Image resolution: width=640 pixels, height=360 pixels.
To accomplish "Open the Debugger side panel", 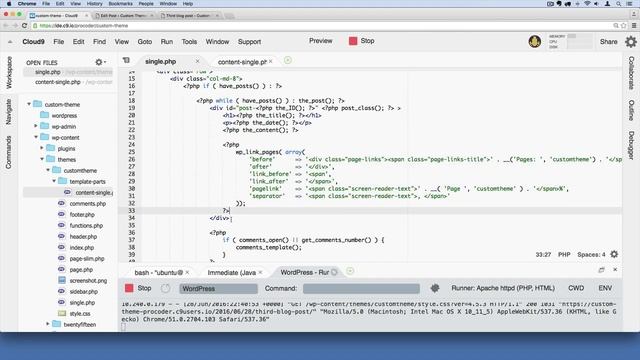I will pos(631,145).
